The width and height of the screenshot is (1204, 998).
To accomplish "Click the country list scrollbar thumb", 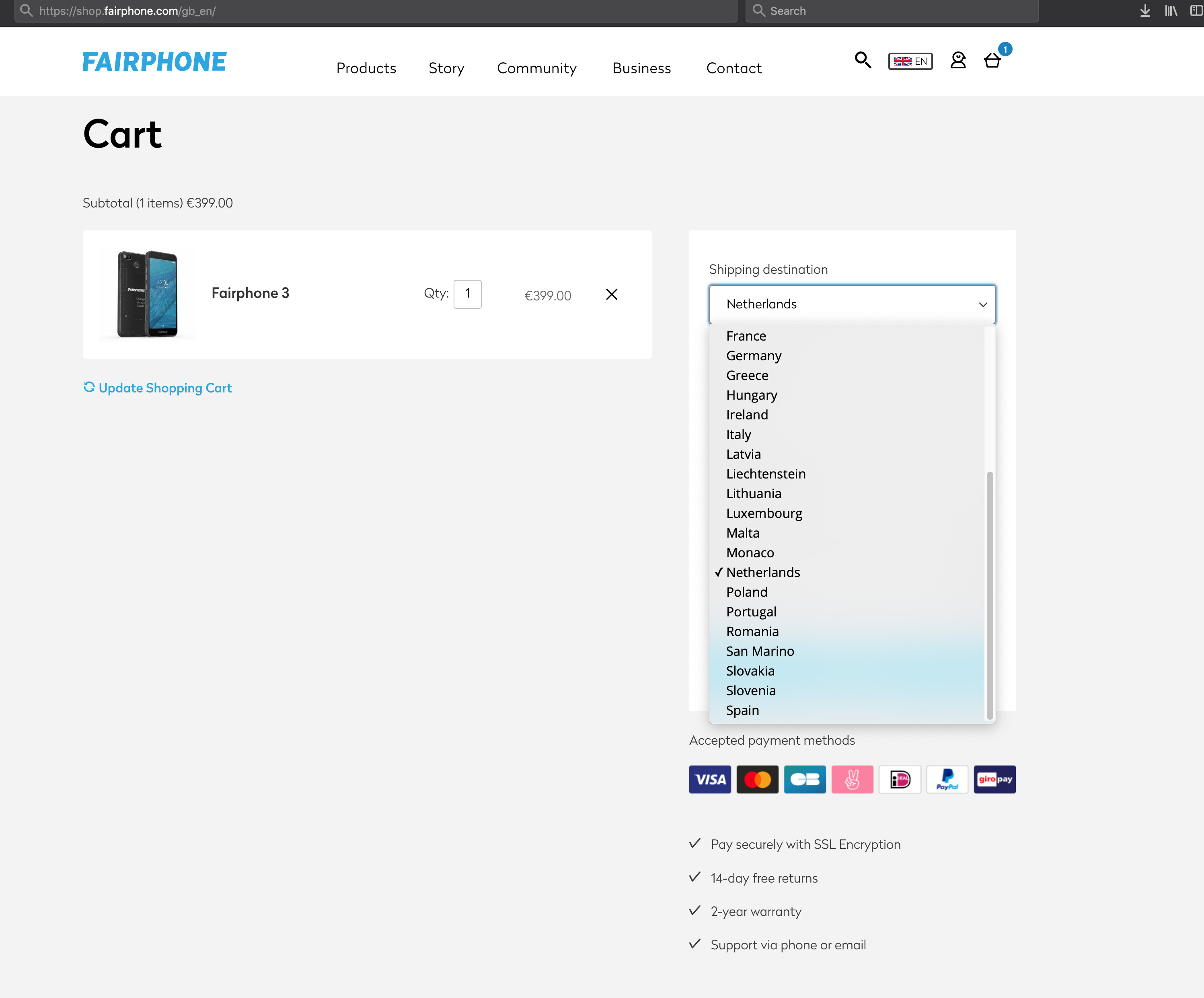I will (x=990, y=595).
